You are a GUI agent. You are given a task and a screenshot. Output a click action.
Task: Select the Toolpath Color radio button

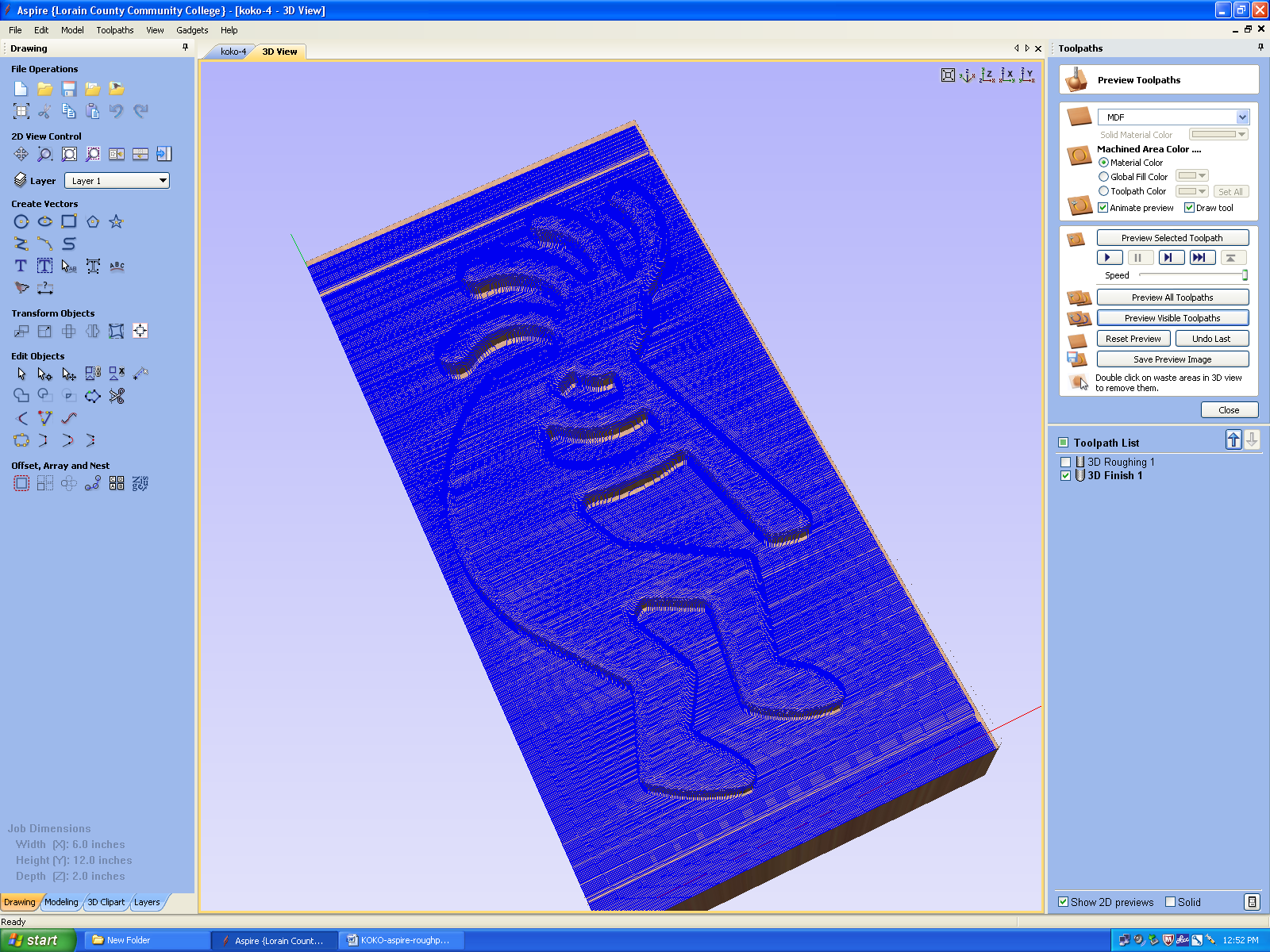coord(1103,191)
